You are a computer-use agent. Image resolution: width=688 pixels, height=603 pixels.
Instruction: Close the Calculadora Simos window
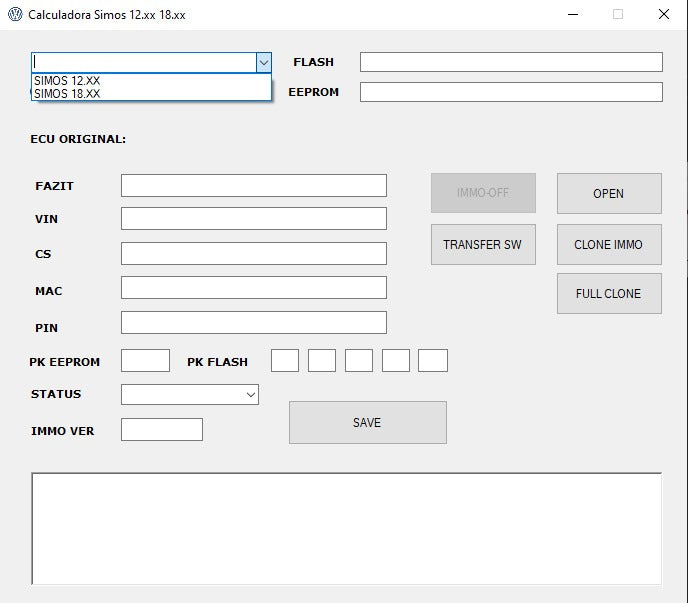point(664,14)
